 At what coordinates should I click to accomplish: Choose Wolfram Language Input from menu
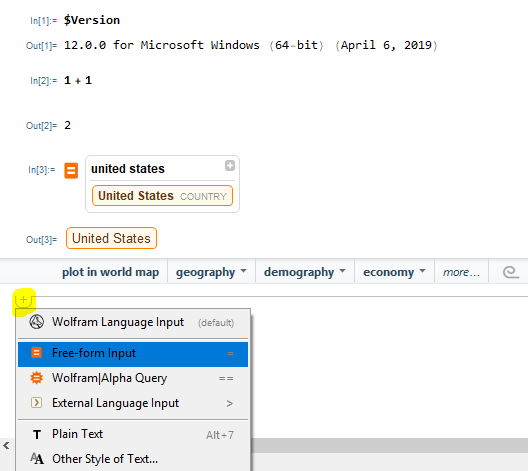pos(133,322)
